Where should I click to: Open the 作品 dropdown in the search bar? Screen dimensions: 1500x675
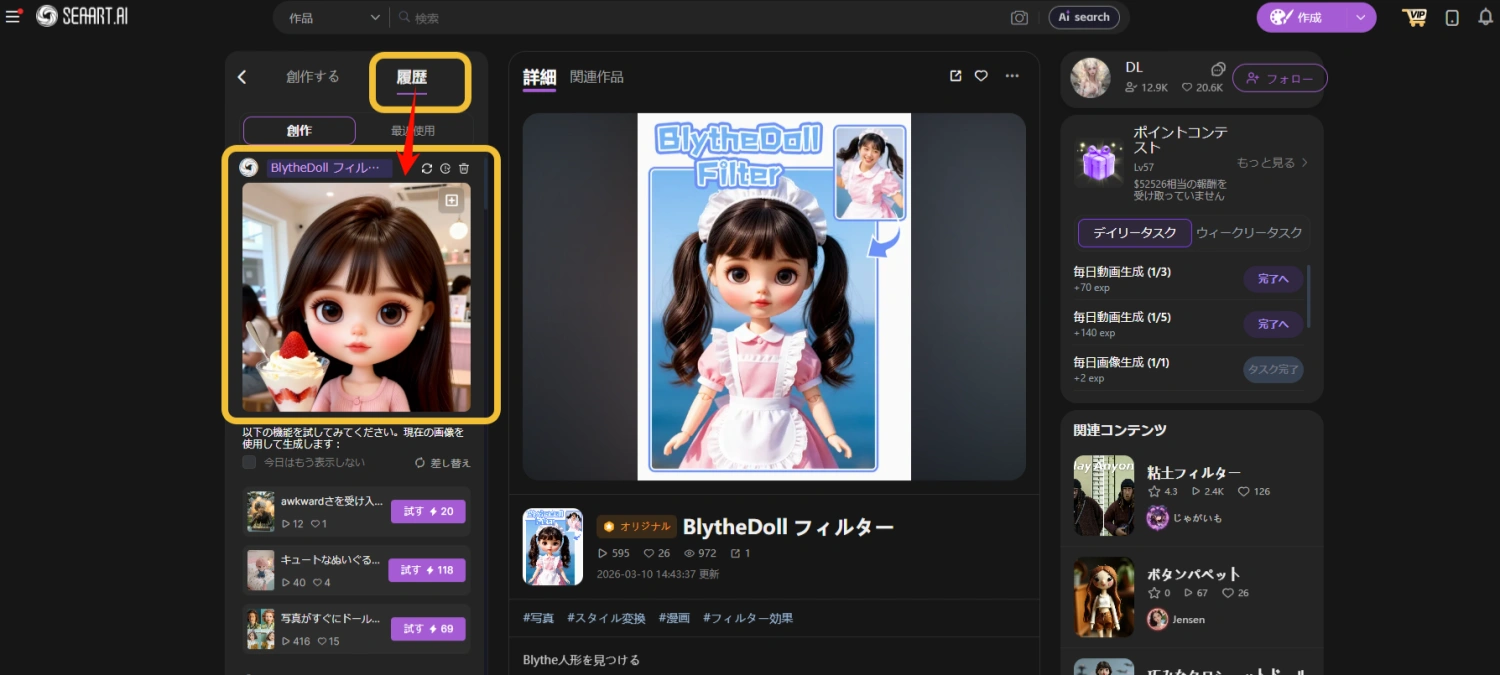click(330, 17)
